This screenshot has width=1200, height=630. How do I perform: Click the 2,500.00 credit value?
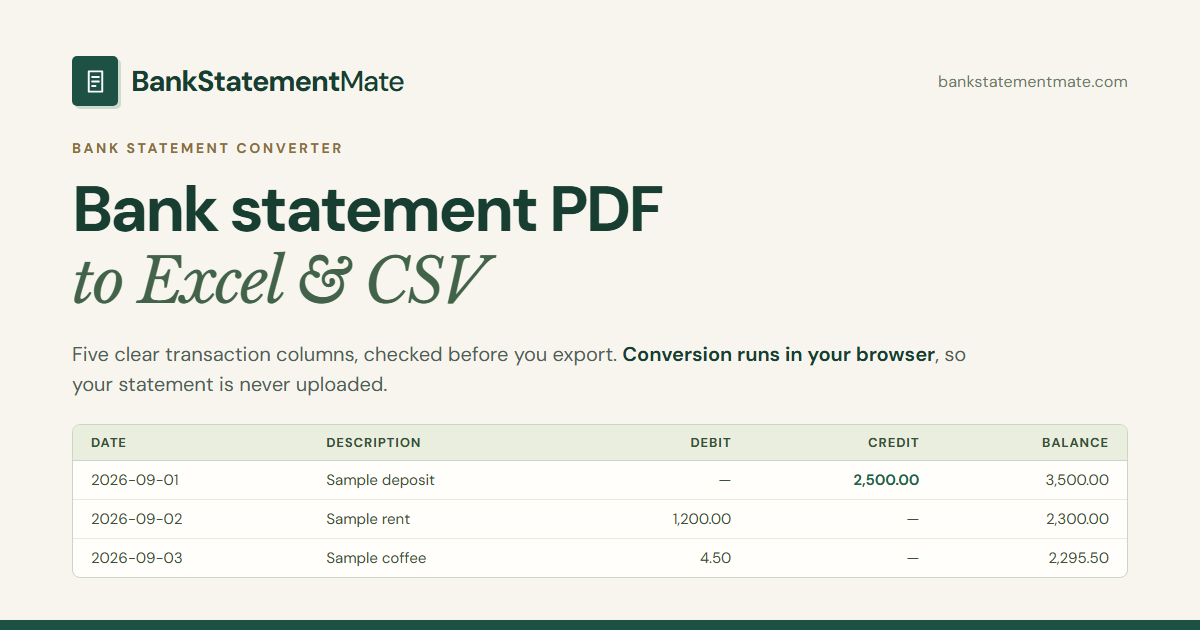tap(886, 480)
